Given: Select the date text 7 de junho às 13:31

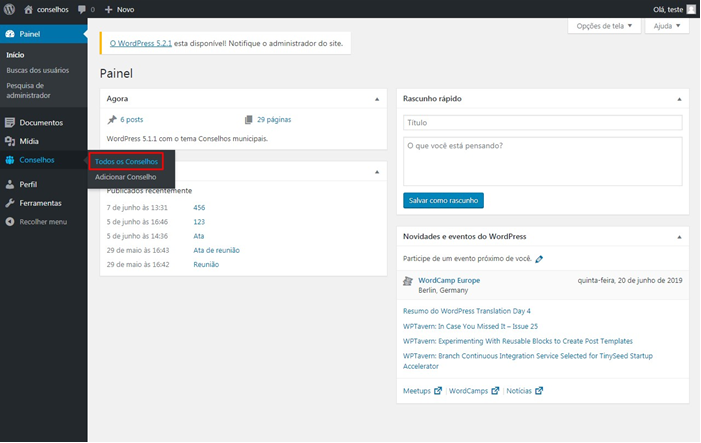Looking at the screenshot, I should pyautogui.click(x=137, y=208).
